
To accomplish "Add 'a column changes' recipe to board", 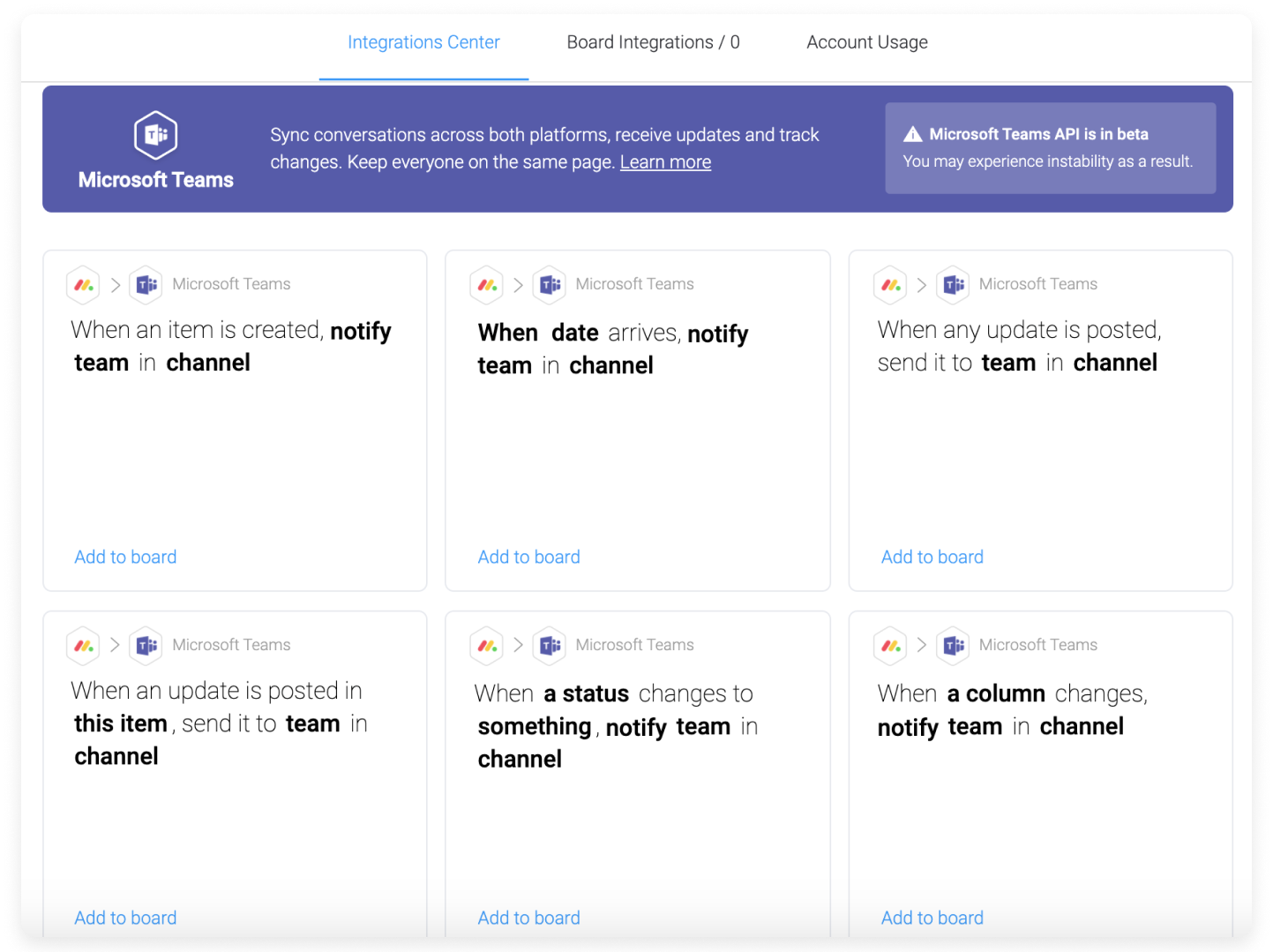I will point(932,918).
